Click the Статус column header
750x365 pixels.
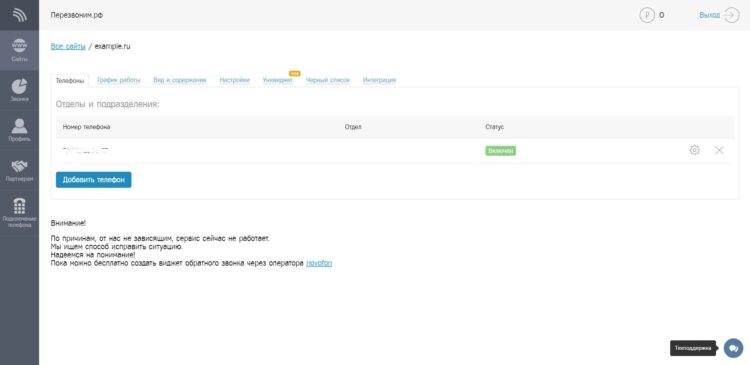click(495, 127)
